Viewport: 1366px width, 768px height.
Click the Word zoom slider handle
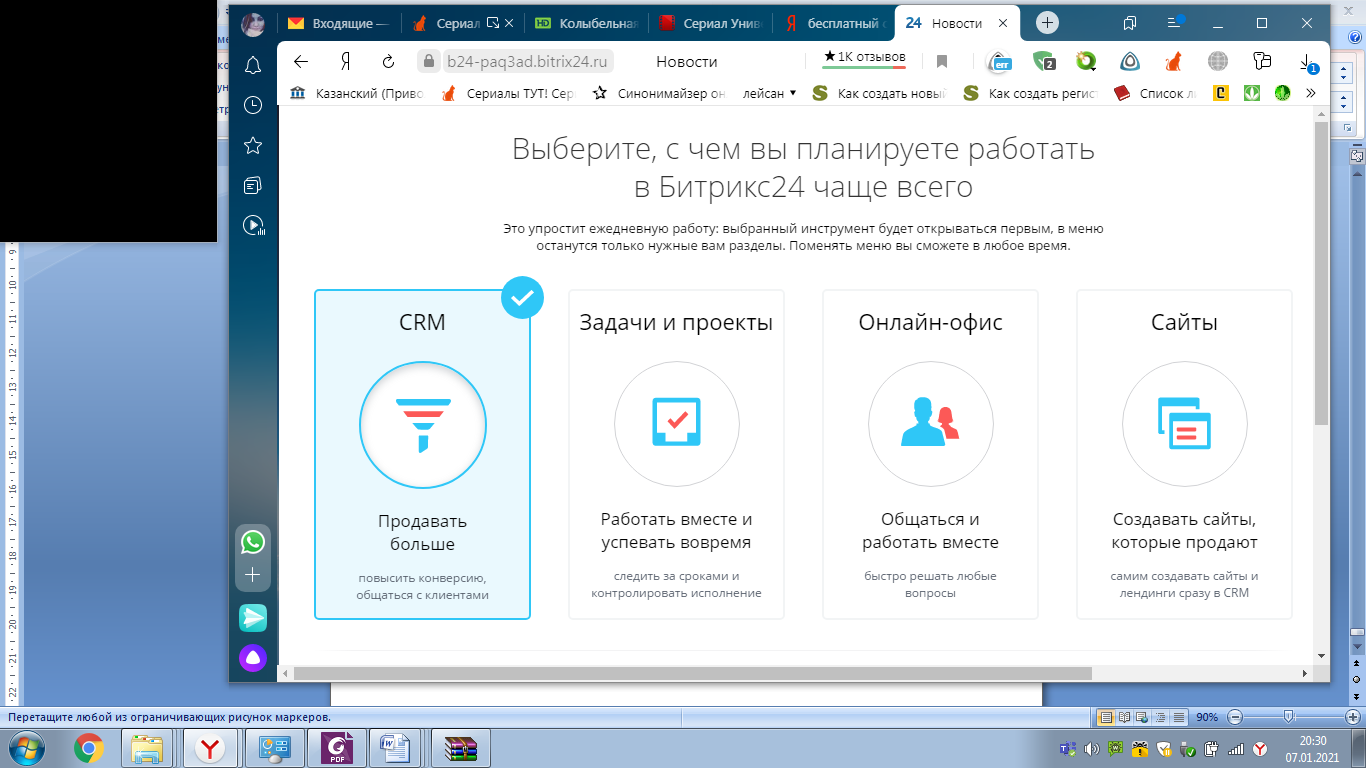click(x=1289, y=717)
